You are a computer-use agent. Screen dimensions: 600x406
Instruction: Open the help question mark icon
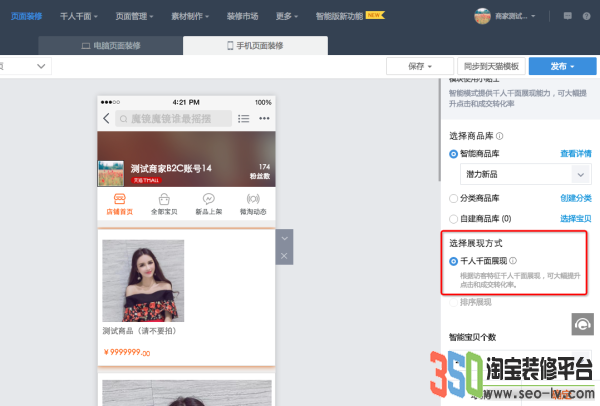[586, 16]
